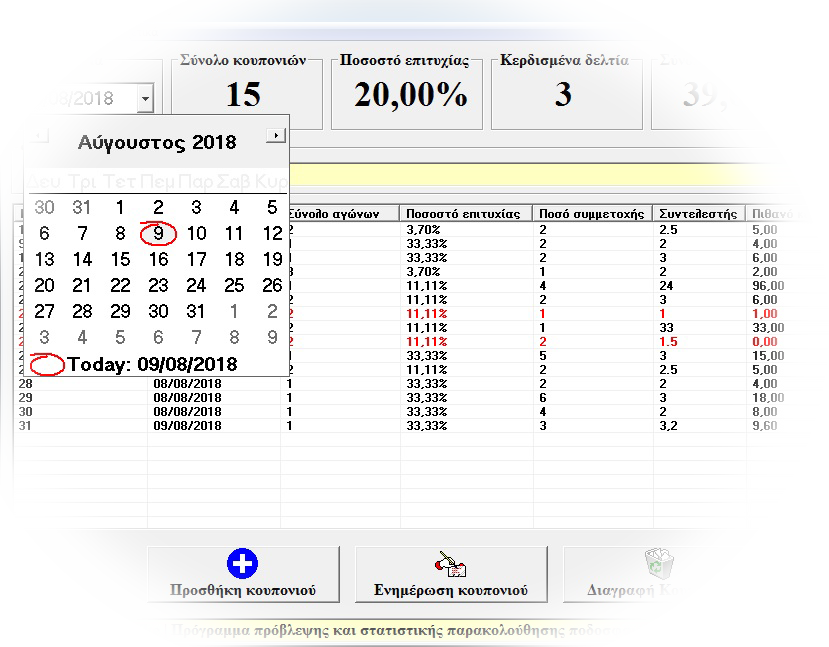Click the blue plus icon for adding a coupon
Viewport: 829px width, 647px height.
243,563
